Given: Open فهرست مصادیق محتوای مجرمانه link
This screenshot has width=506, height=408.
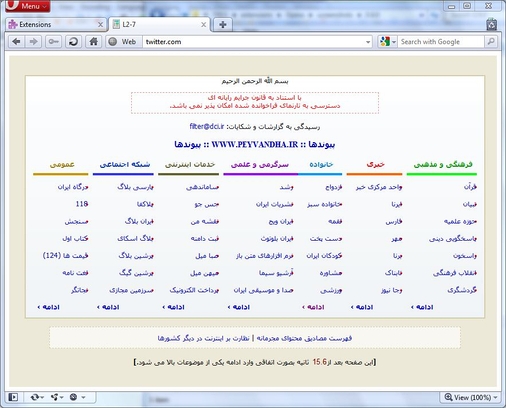Looking at the screenshot, I should (x=304, y=338).
